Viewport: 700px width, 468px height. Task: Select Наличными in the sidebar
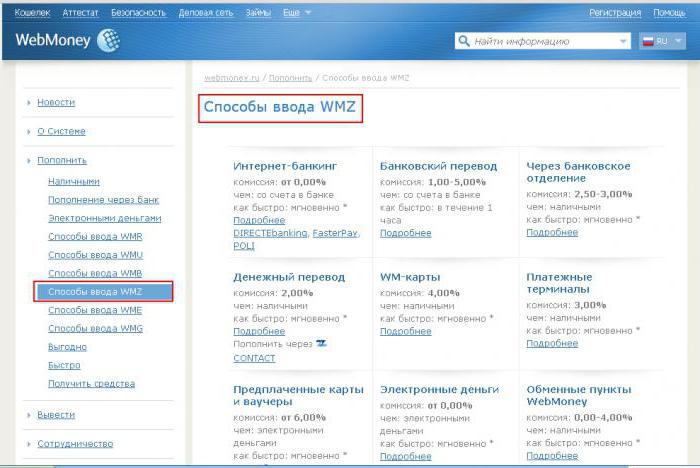[x=74, y=182]
